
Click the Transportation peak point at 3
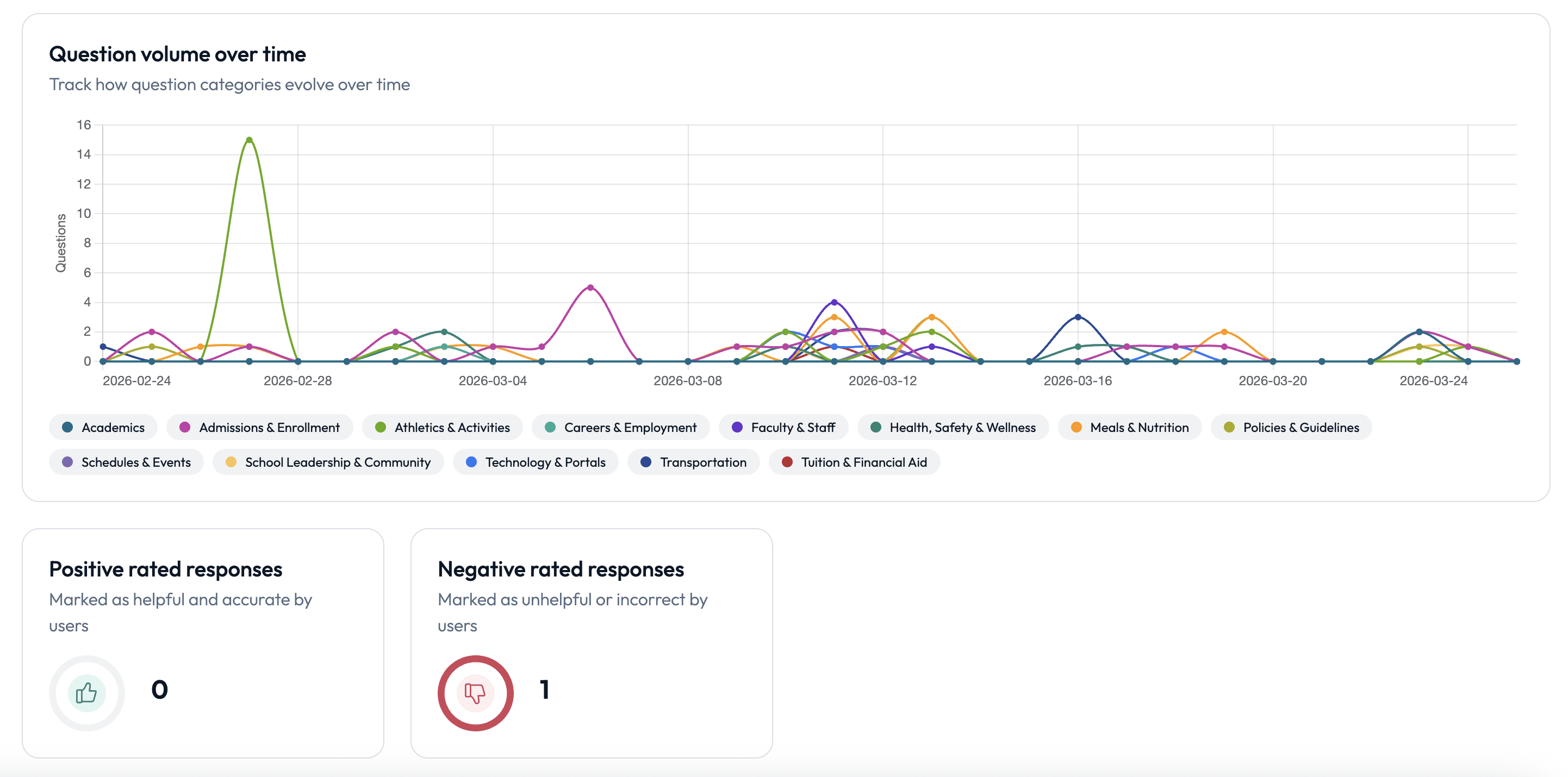click(1078, 317)
